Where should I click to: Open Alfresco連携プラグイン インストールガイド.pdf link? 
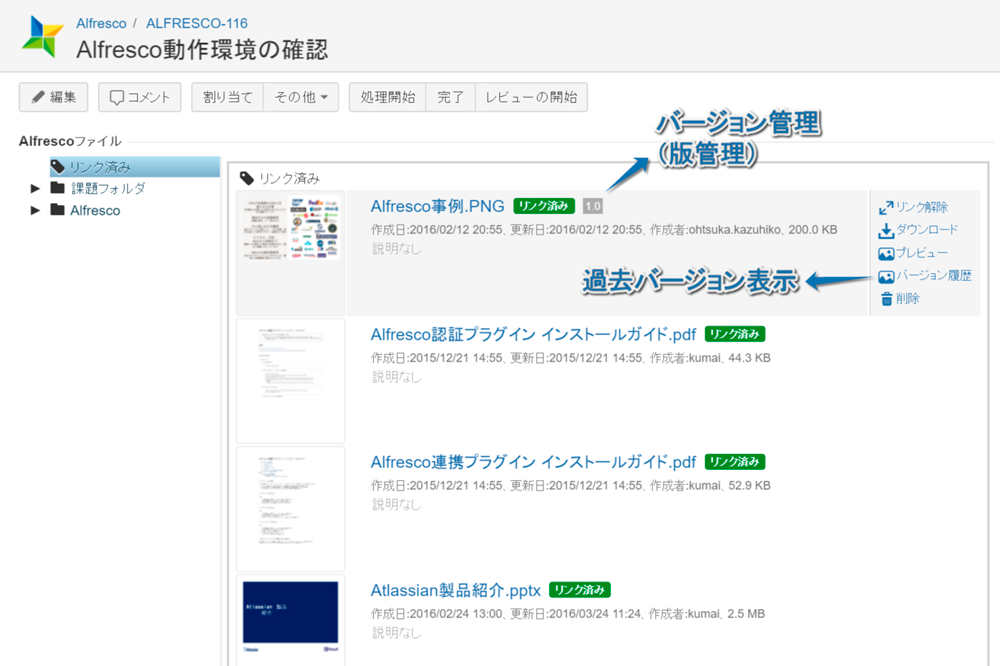click(533, 462)
